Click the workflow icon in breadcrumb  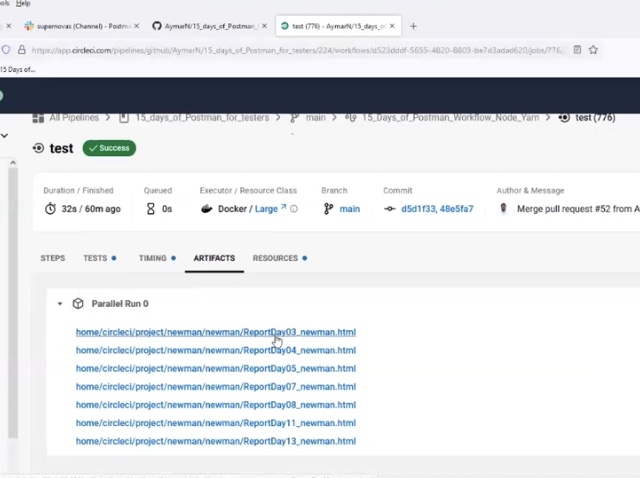(351, 118)
